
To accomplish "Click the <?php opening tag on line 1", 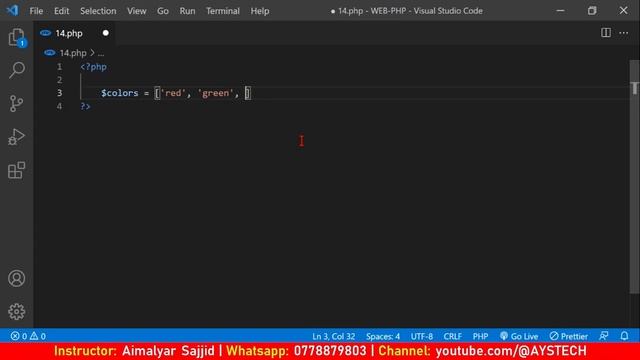I will pyautogui.click(x=93, y=67).
